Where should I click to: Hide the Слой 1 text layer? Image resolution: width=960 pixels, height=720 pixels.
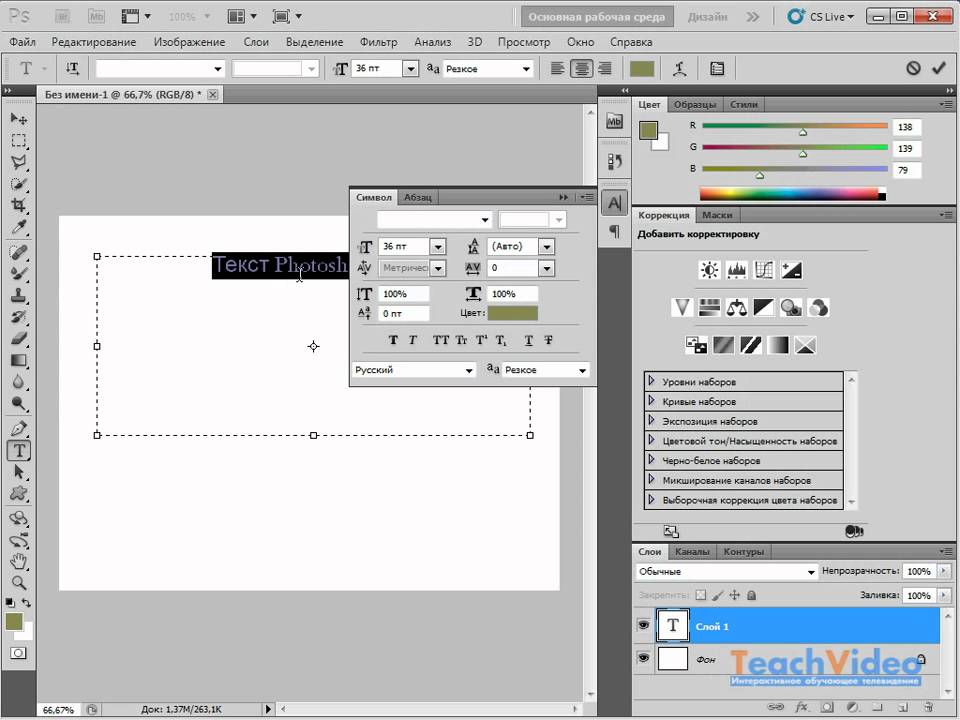tap(643, 626)
